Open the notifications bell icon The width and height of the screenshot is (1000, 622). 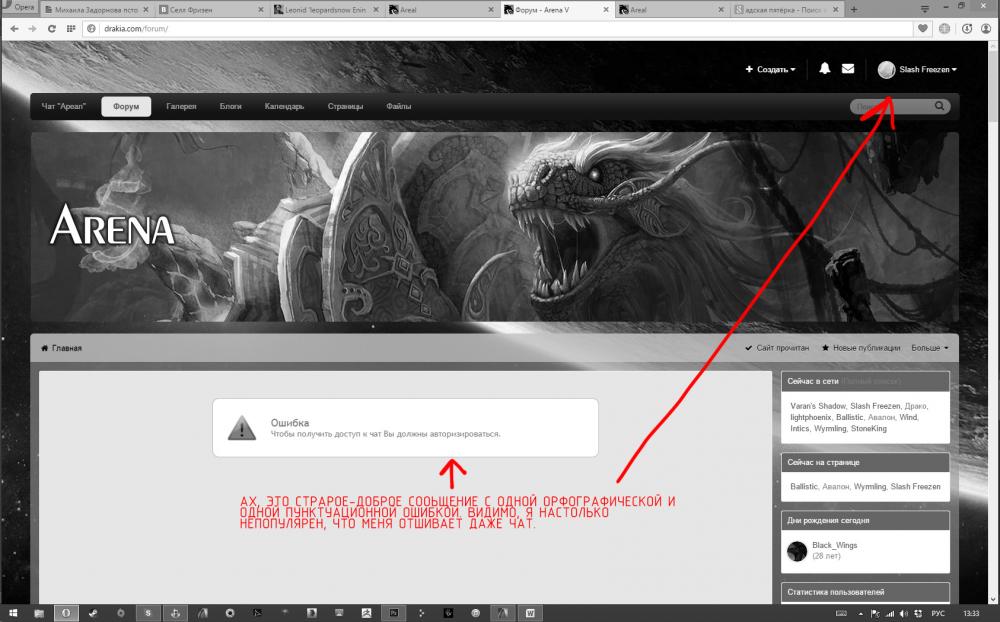coord(825,68)
